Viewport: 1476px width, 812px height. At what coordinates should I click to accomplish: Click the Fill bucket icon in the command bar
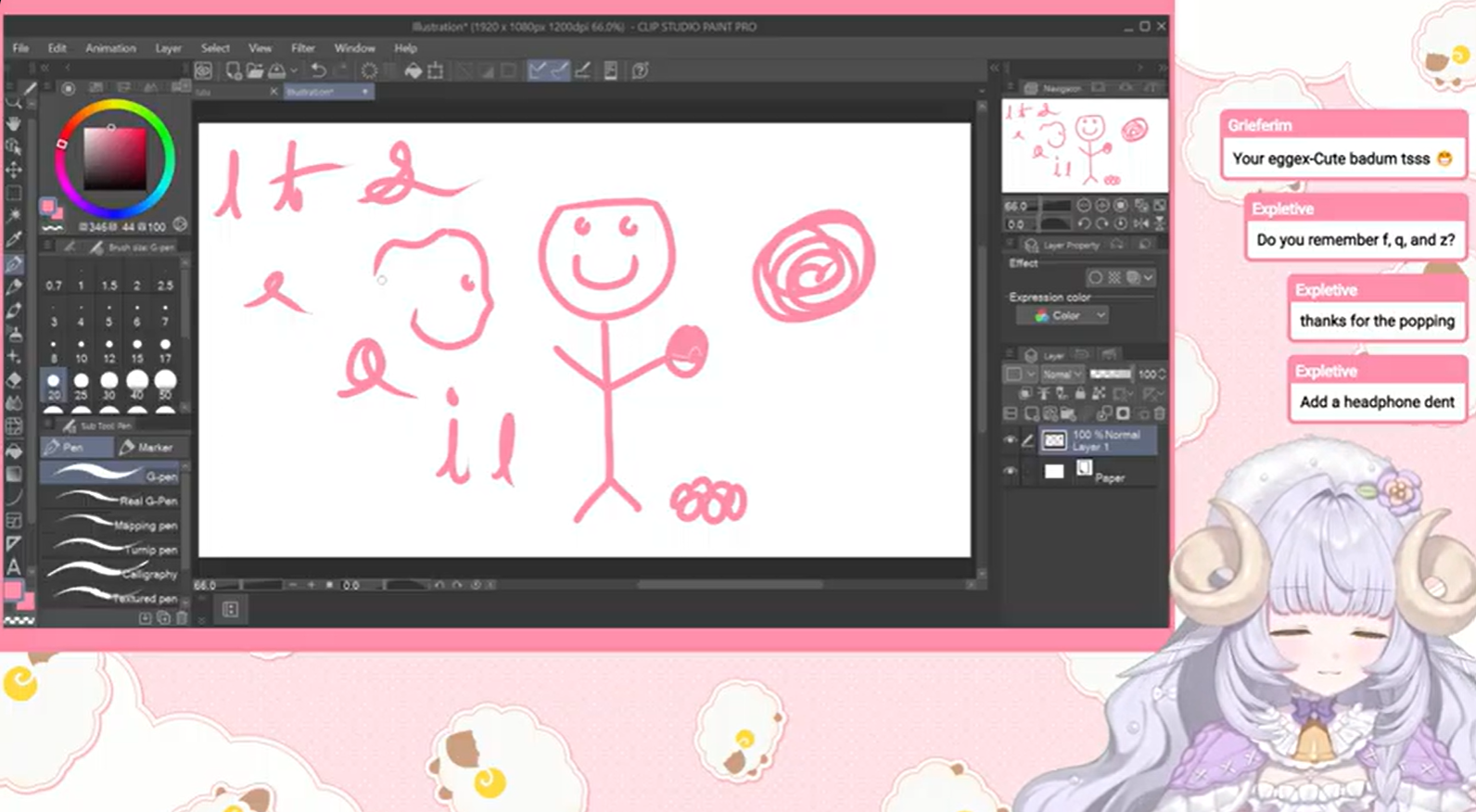(414, 70)
